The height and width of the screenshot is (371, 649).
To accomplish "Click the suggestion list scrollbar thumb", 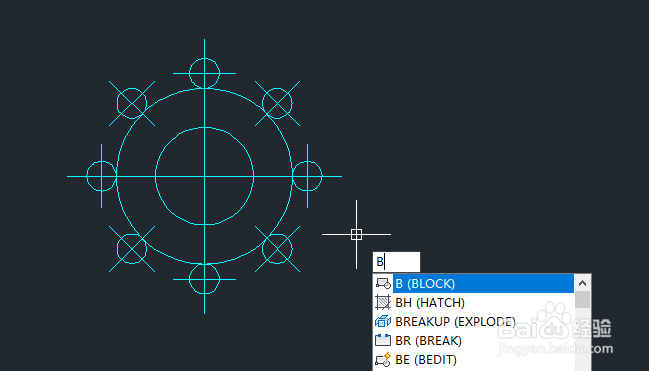I will (583, 300).
